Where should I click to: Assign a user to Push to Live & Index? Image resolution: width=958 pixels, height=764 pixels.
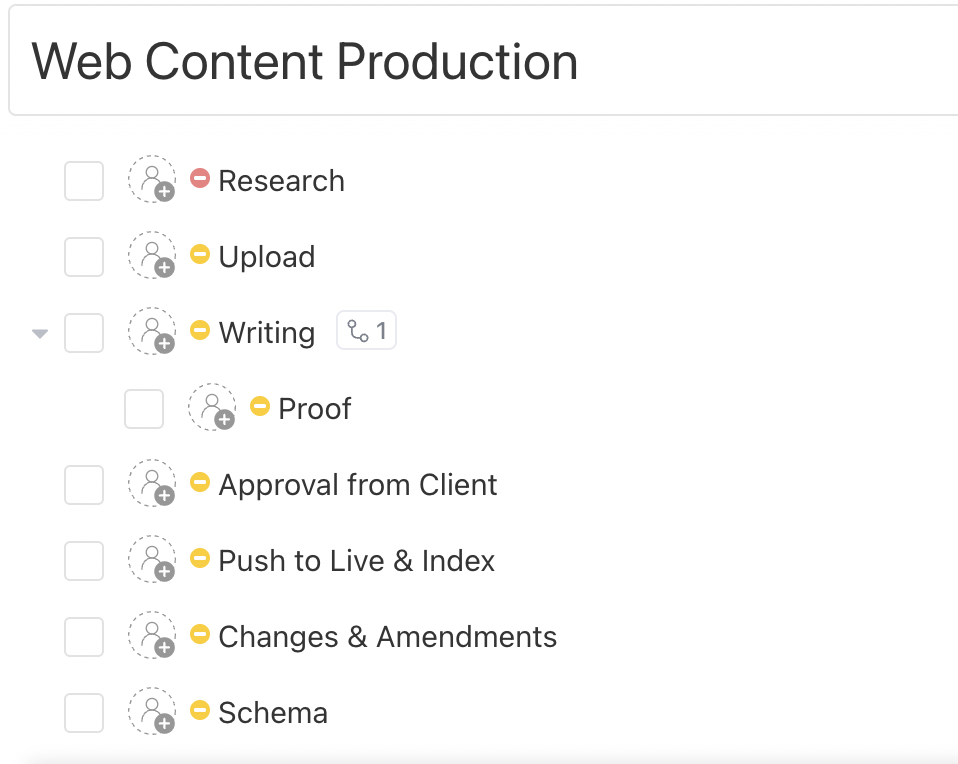coord(152,561)
